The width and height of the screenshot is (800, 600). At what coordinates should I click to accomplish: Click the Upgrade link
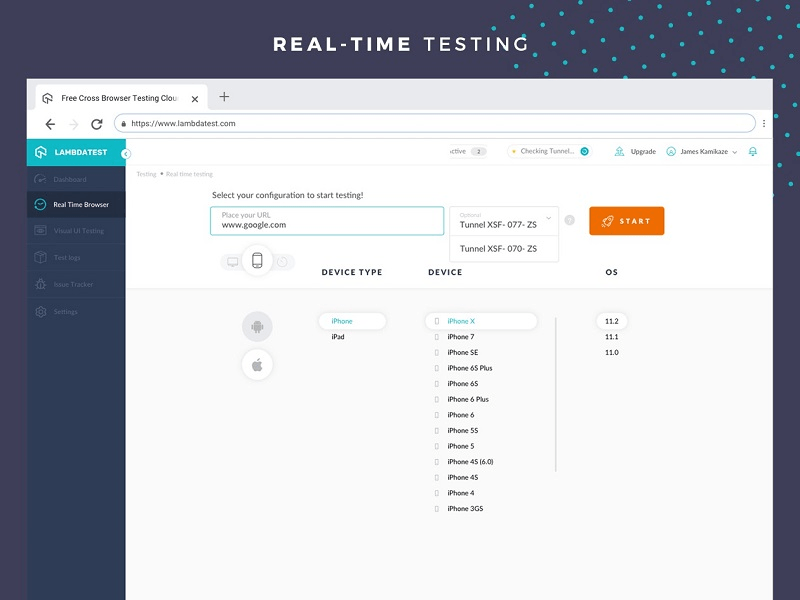pyautogui.click(x=636, y=152)
